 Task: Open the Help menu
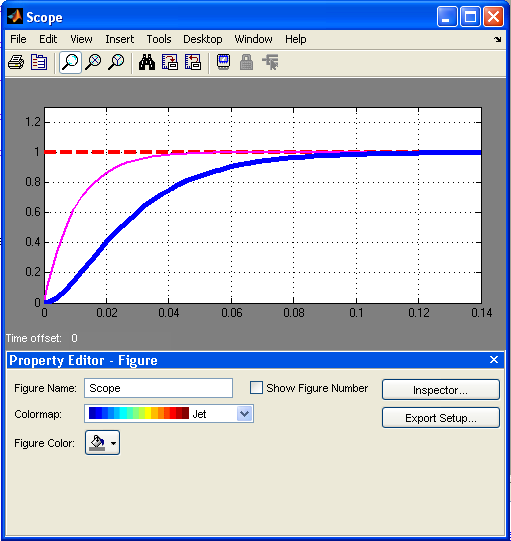[296, 39]
